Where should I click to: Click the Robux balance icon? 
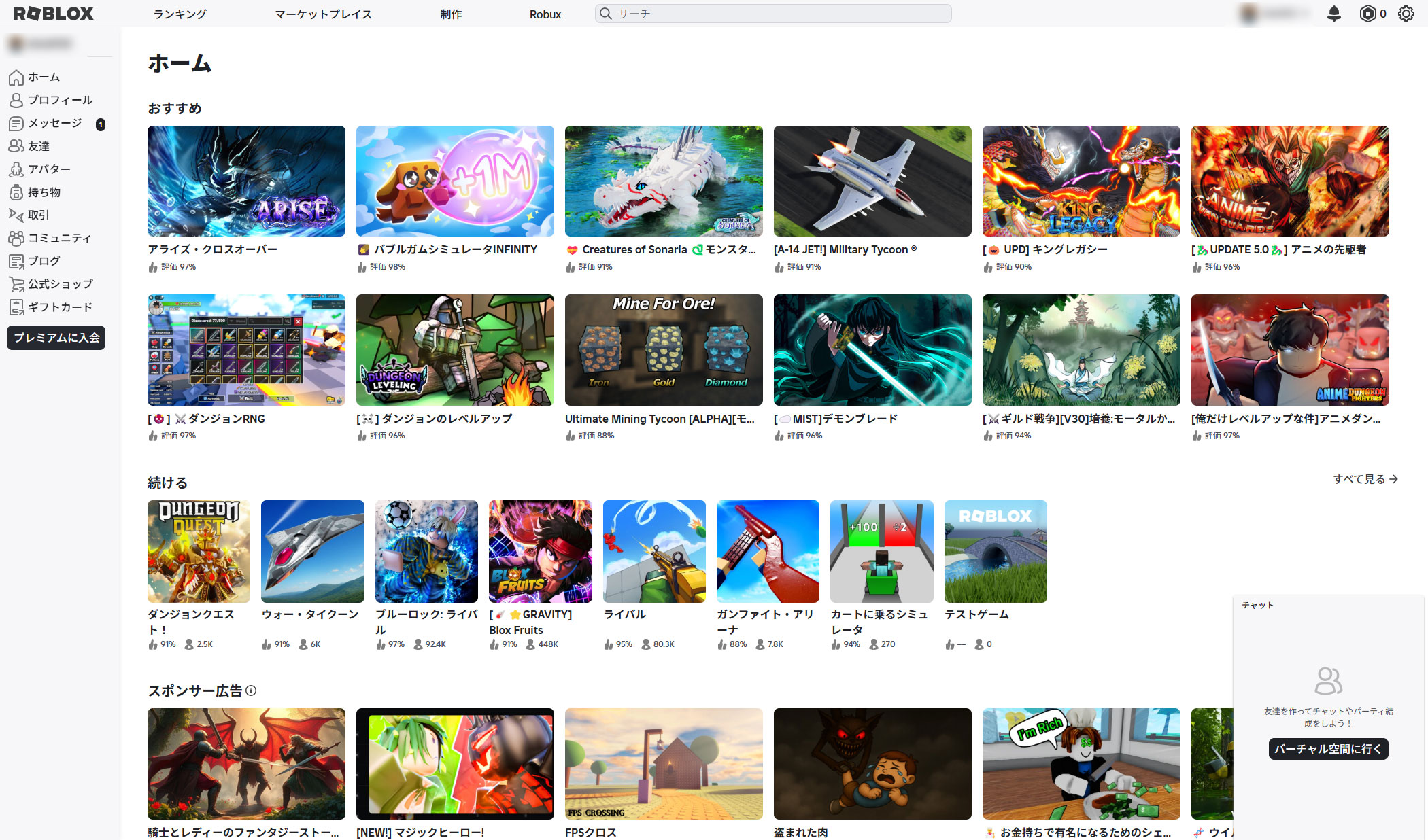coord(1367,14)
